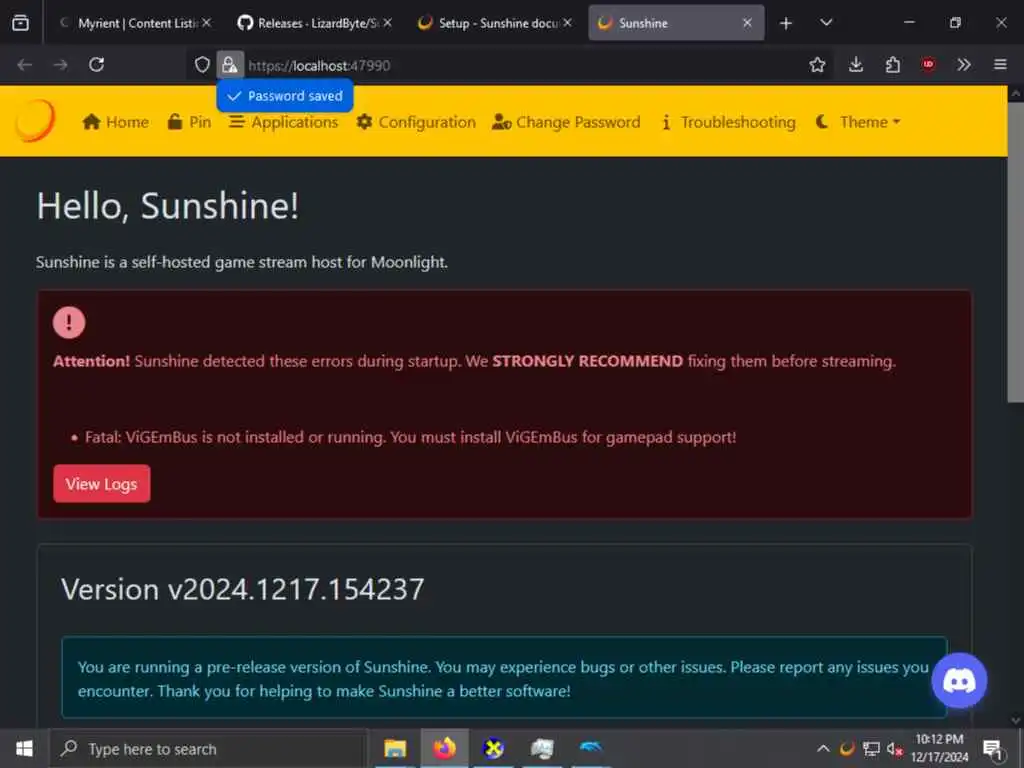Image resolution: width=1024 pixels, height=768 pixels.
Task: Go forward one page
Action: 61,65
